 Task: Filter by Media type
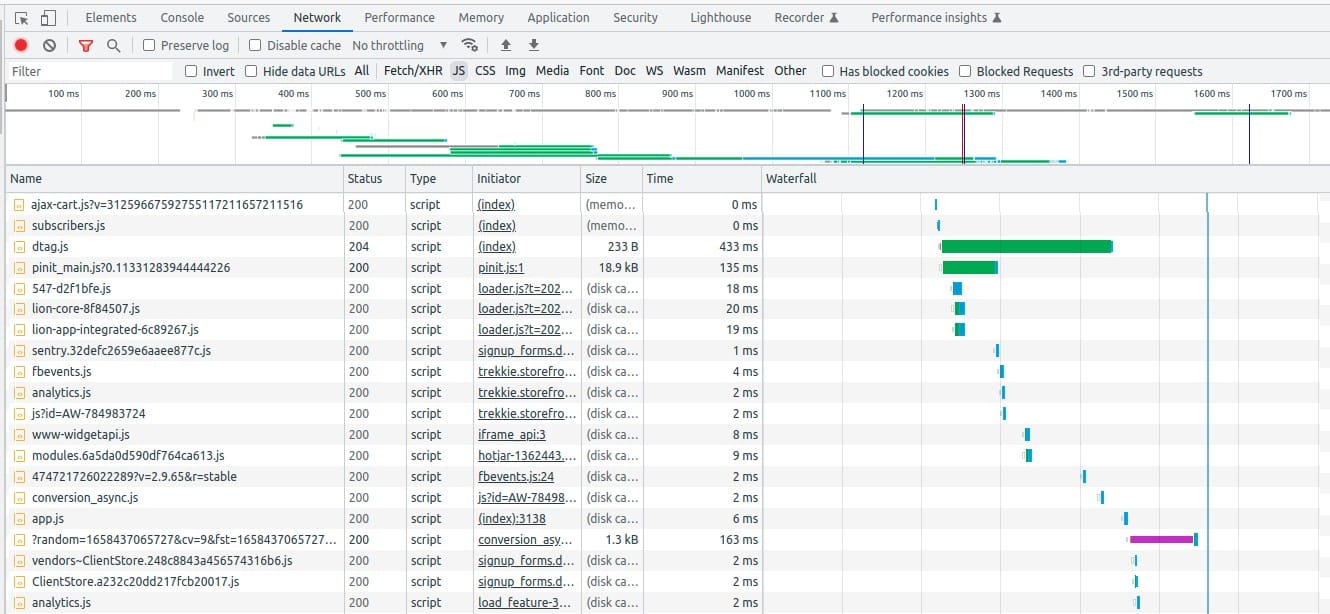(x=552, y=71)
